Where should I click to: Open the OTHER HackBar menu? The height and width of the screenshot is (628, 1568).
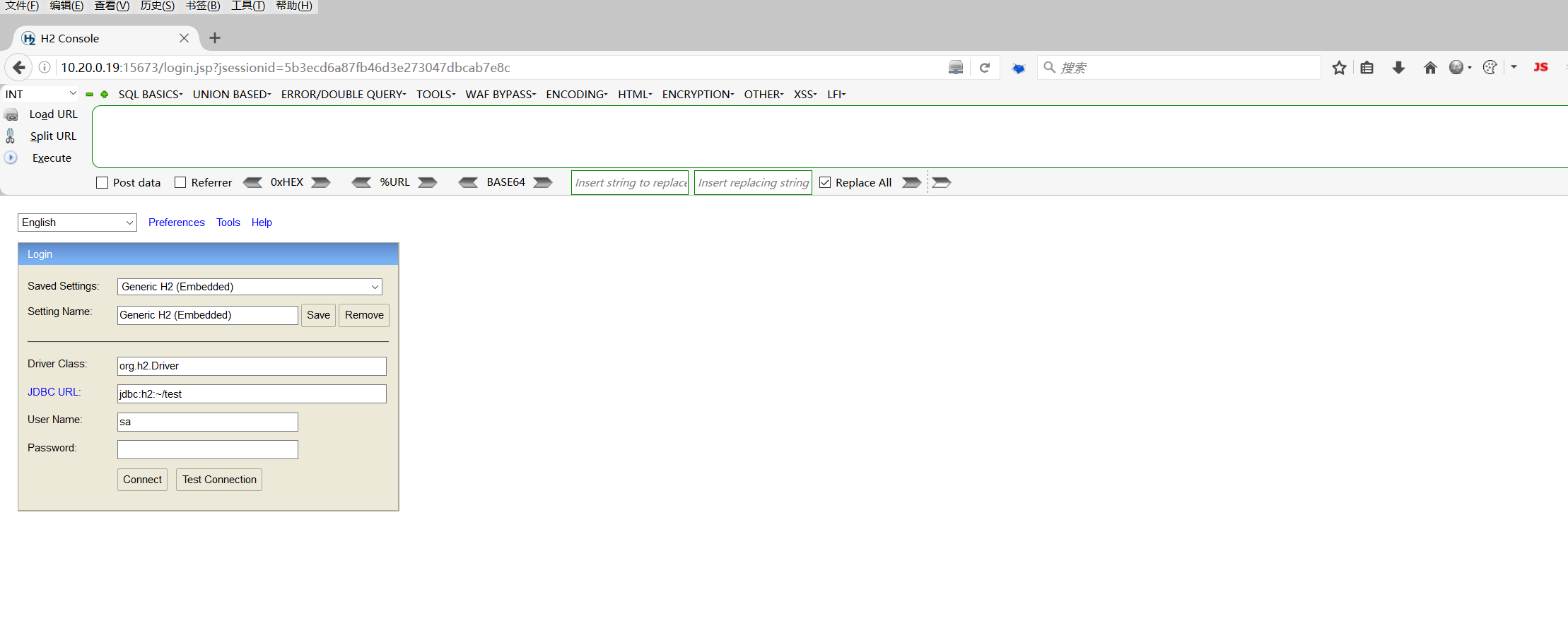click(x=763, y=94)
